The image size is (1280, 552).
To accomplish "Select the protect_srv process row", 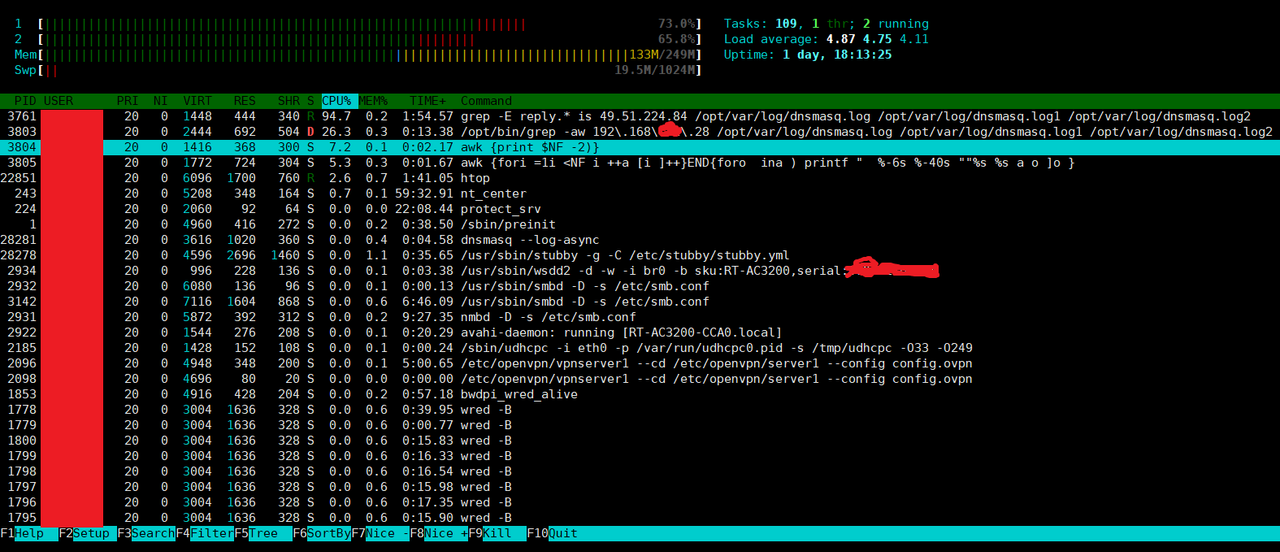I will tap(640, 209).
